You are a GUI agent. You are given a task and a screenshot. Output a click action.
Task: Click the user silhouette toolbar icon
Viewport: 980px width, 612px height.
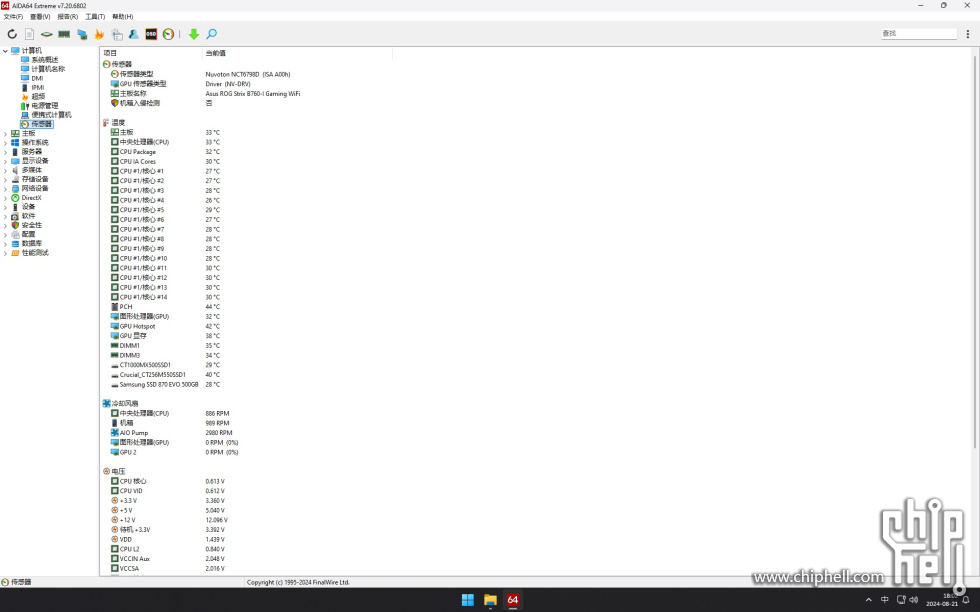(134, 34)
